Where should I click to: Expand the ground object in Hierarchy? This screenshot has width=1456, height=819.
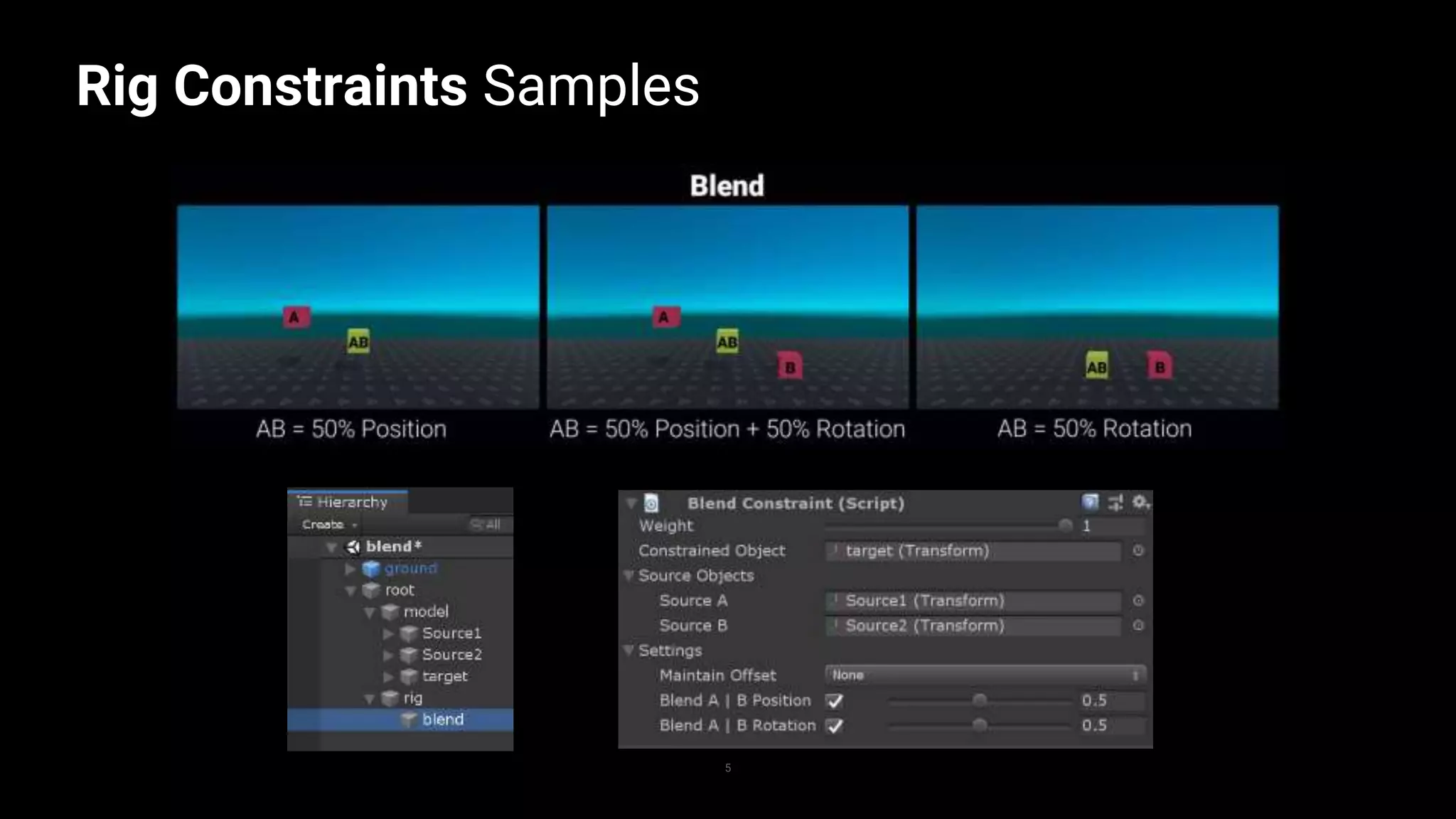350,569
